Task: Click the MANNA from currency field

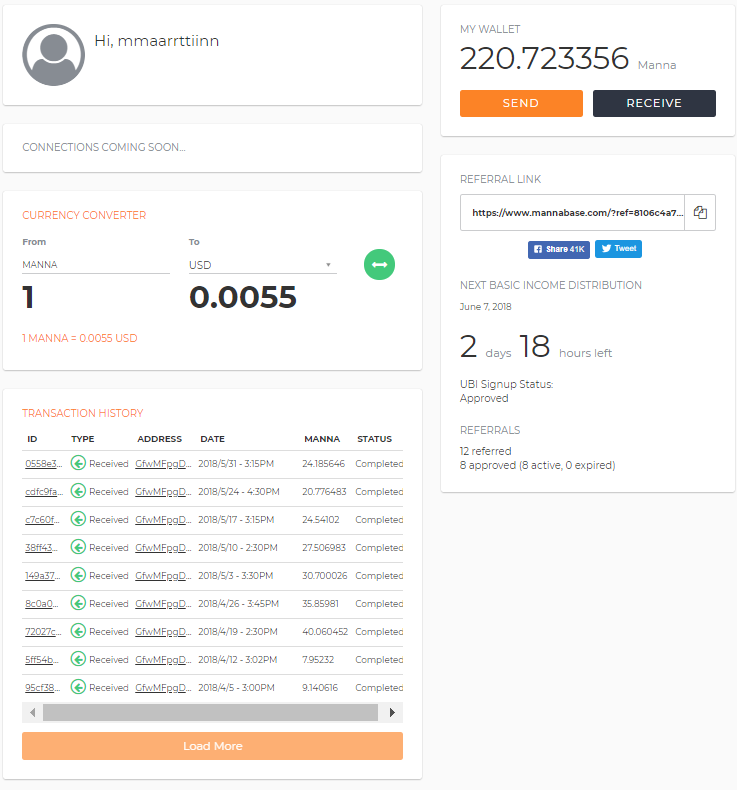Action: click(96, 265)
